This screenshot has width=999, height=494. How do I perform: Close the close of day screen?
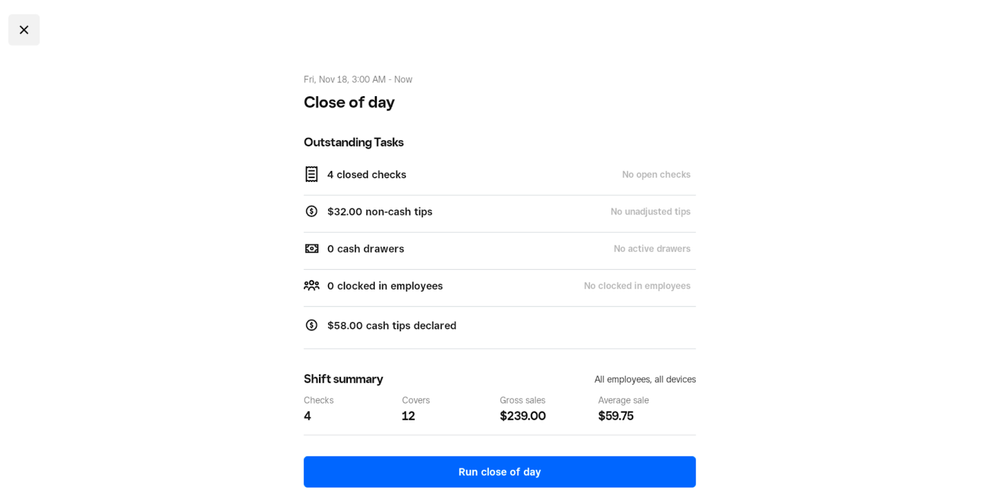tap(24, 30)
